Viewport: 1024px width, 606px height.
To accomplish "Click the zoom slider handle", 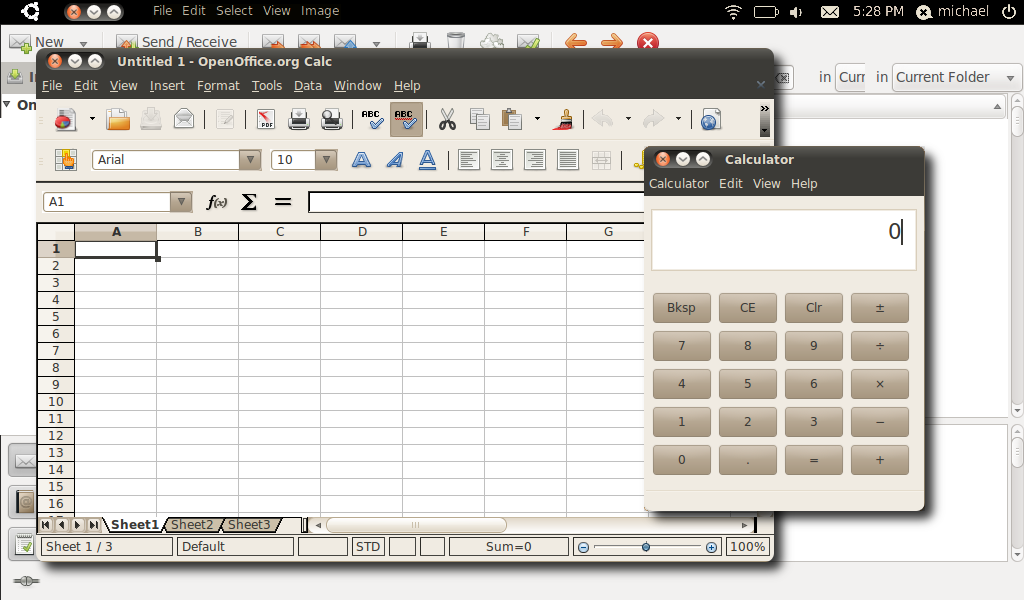I will [646, 547].
